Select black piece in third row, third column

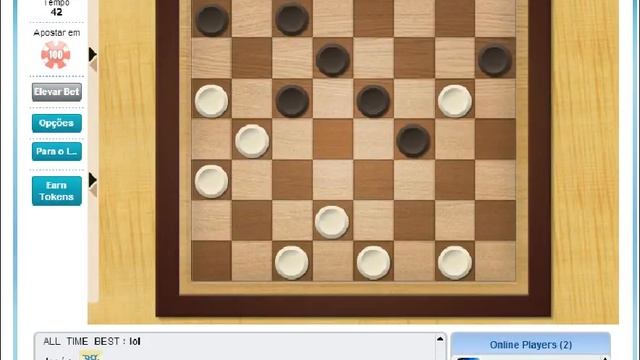point(292,101)
